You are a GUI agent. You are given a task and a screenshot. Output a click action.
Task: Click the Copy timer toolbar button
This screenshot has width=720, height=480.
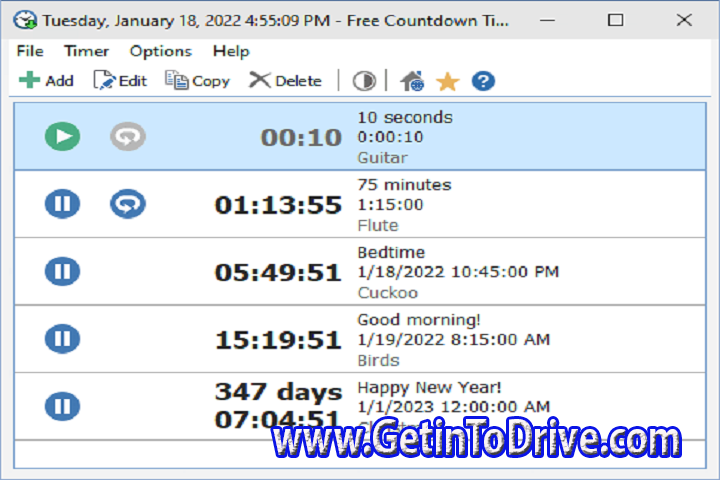coord(197,81)
